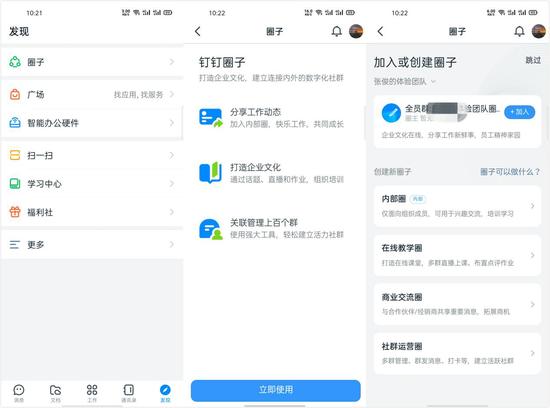Go back from the 钉钉圈子 intro screen
Viewport: 550px width, 408px height.
click(x=198, y=31)
